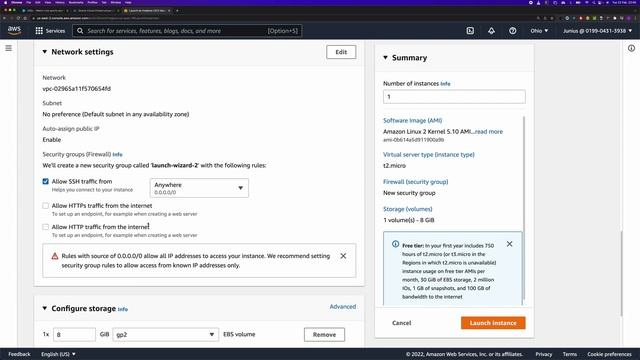Collapse the Network settings section

pyautogui.click(x=44, y=52)
